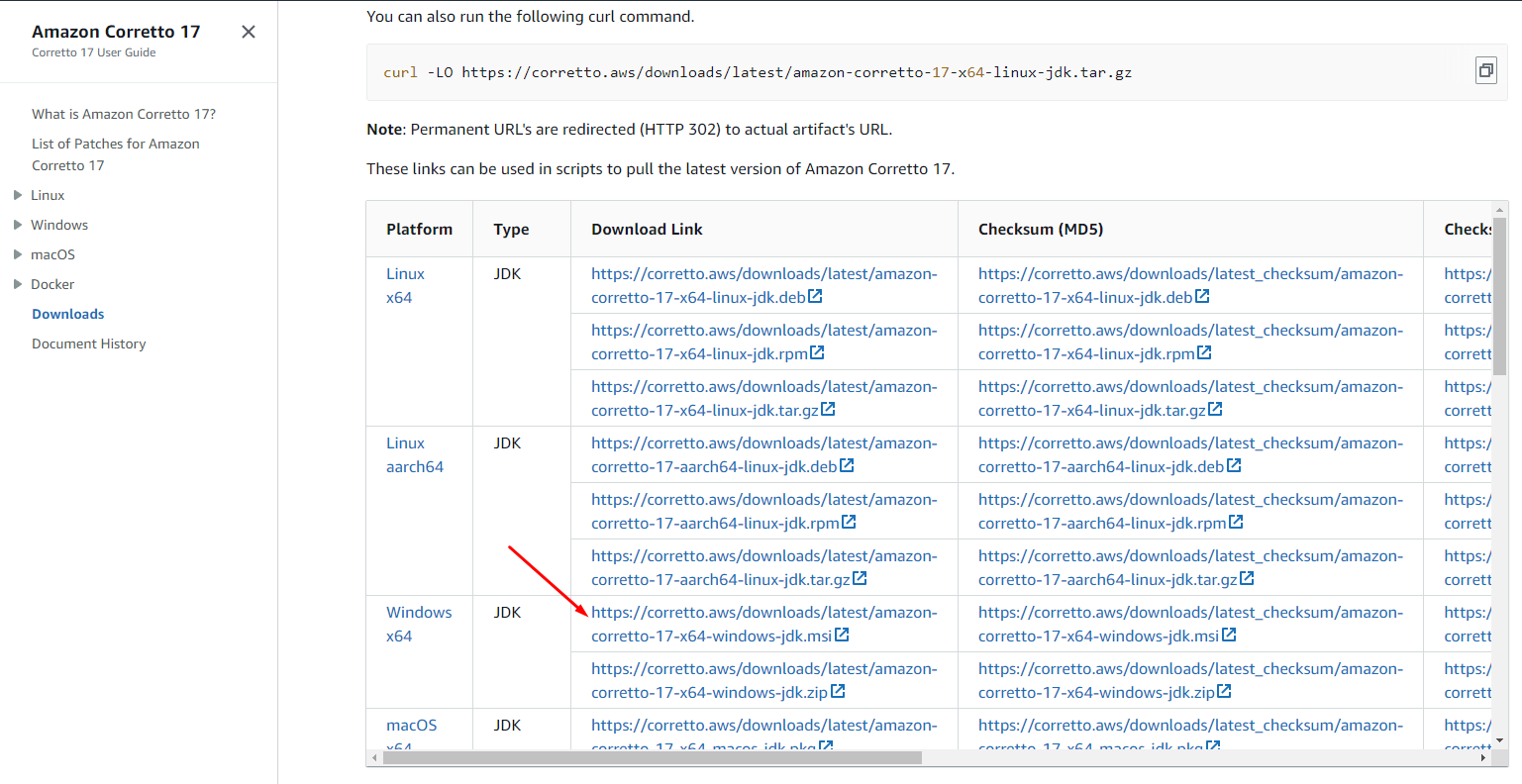The height and width of the screenshot is (784, 1522).
Task: Open external icon of aarch64-linux-jdk.rpm MD5 checksum
Action: pos(1236,522)
